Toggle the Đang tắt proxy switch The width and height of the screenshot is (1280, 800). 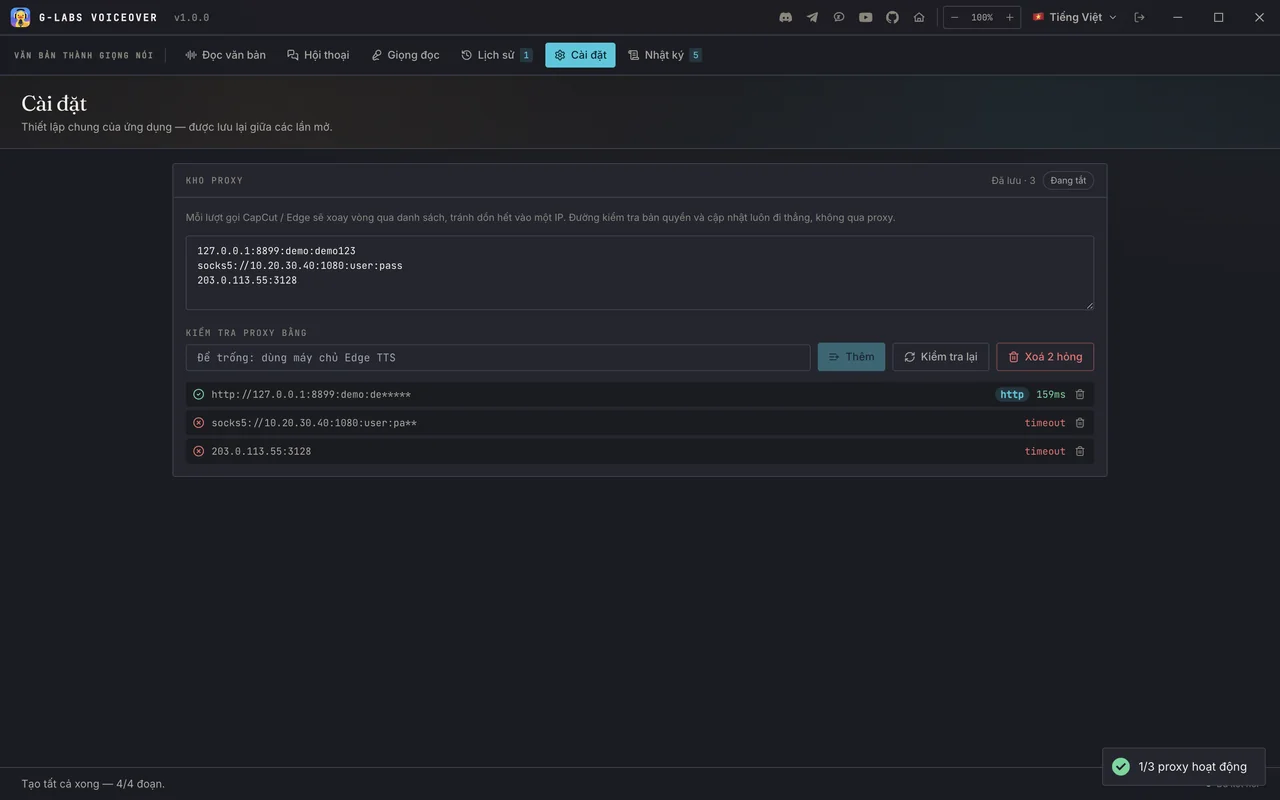[1068, 181]
